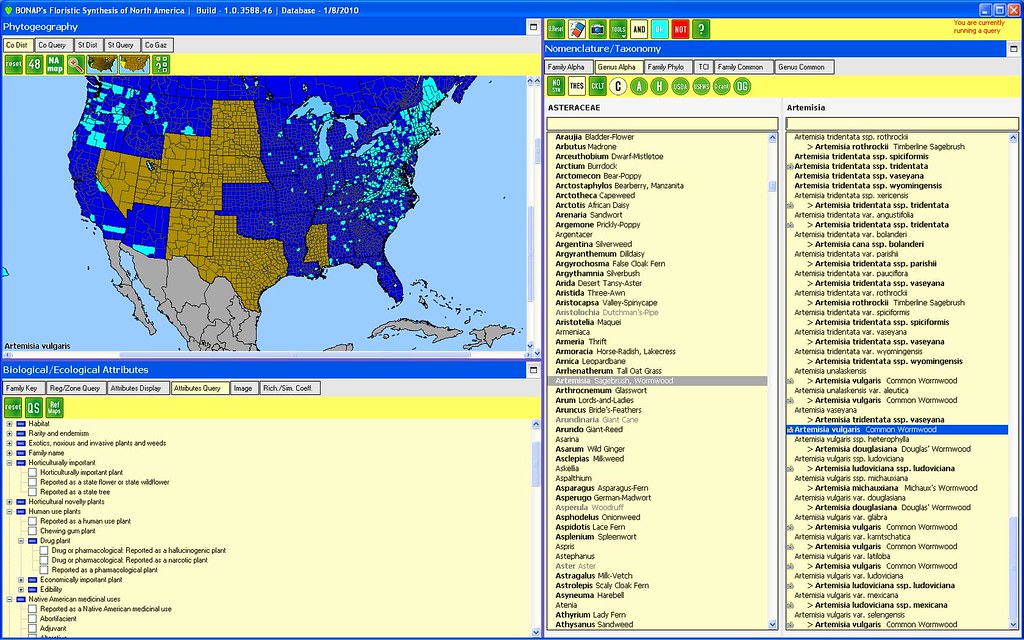
Task: Click the green question mark help icon
Action: 701,29
